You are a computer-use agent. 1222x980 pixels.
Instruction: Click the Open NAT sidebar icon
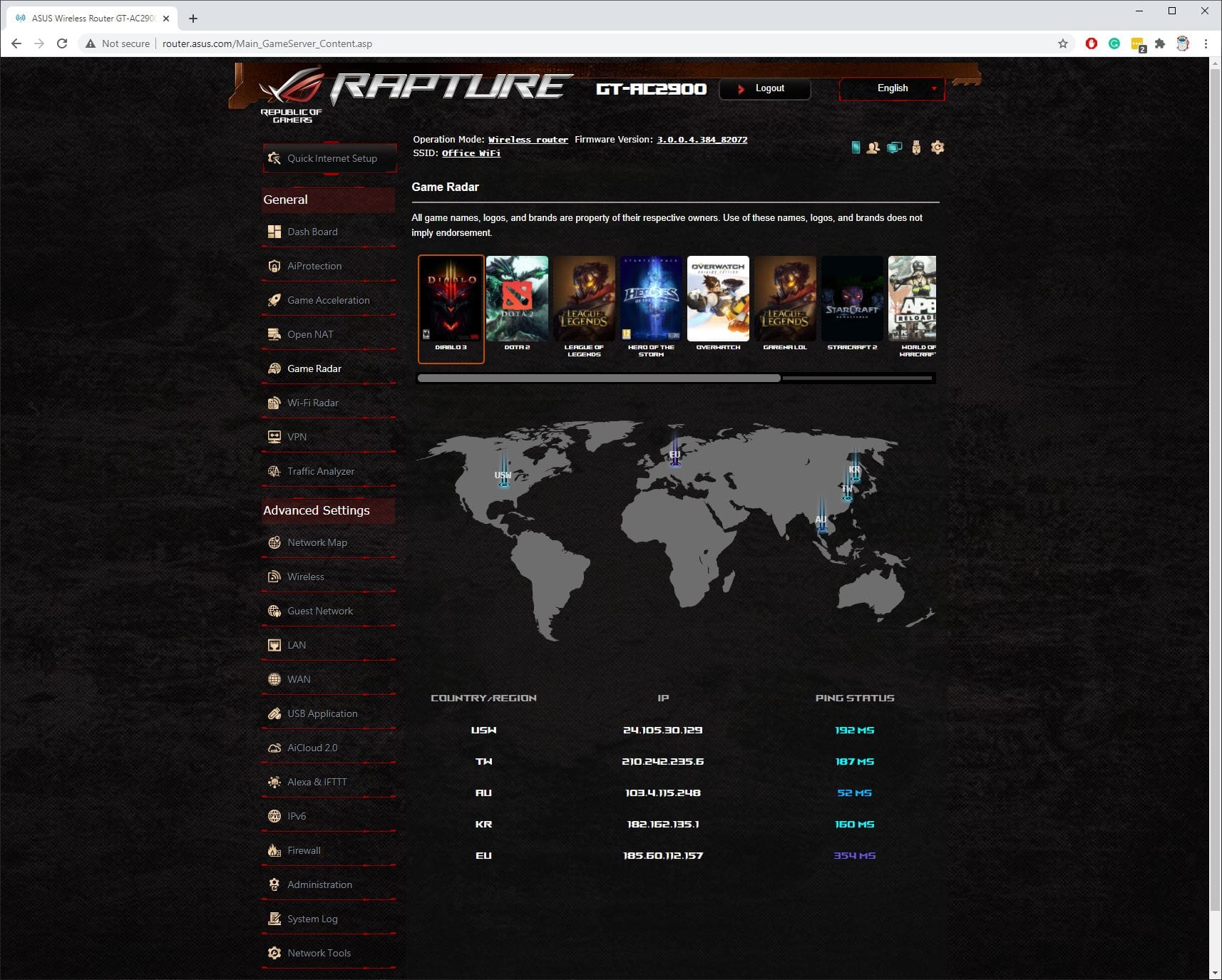(274, 334)
